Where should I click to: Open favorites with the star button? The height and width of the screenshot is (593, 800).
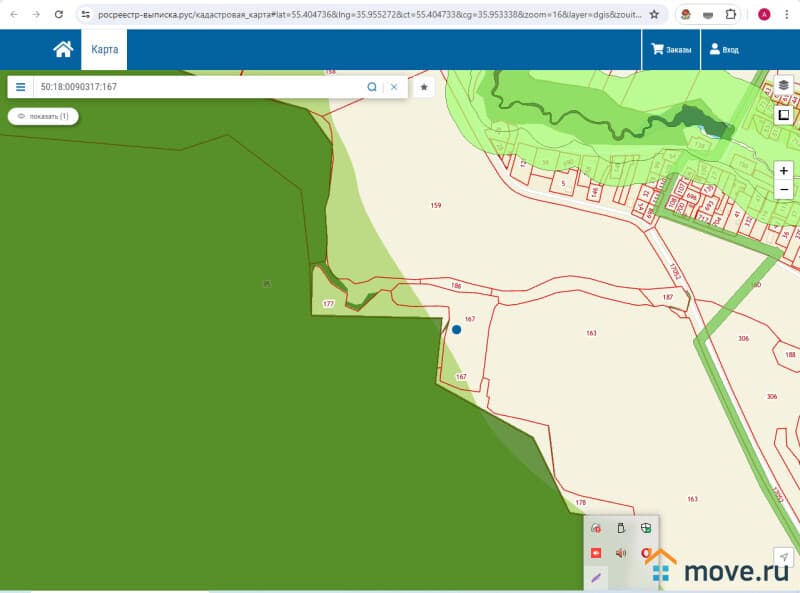(424, 87)
